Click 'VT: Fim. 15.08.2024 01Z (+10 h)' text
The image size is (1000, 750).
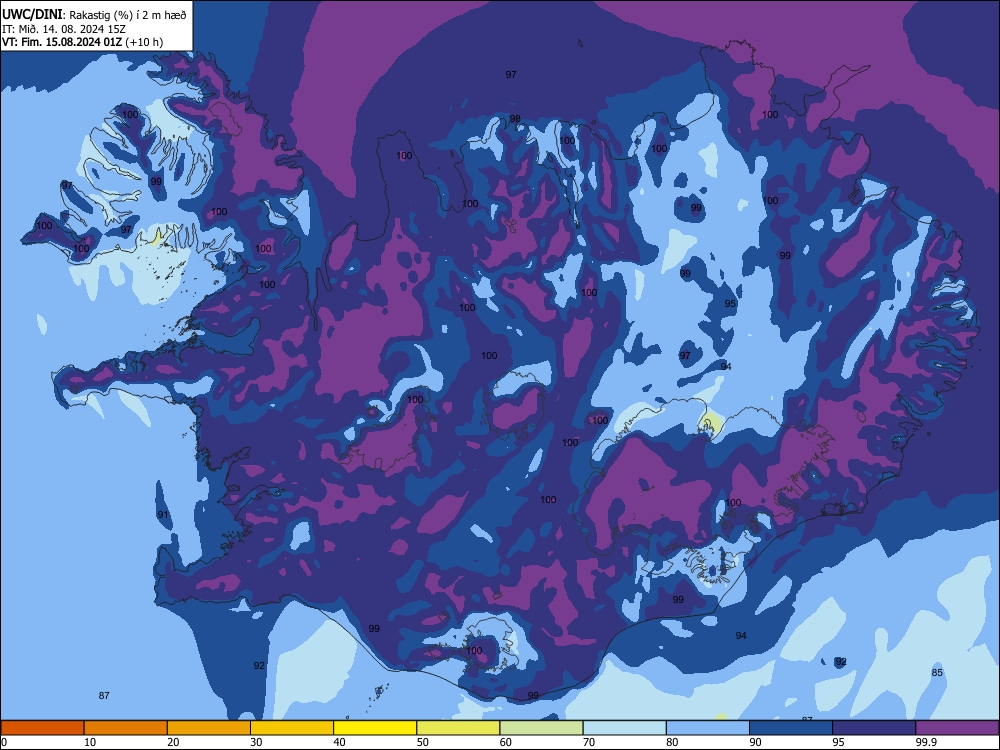click(x=82, y=42)
